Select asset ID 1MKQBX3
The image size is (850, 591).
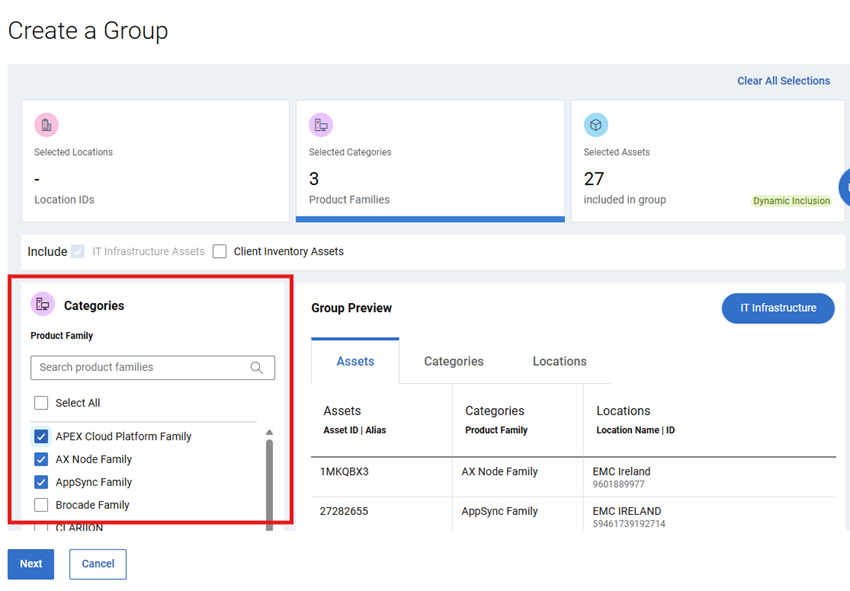(x=344, y=472)
